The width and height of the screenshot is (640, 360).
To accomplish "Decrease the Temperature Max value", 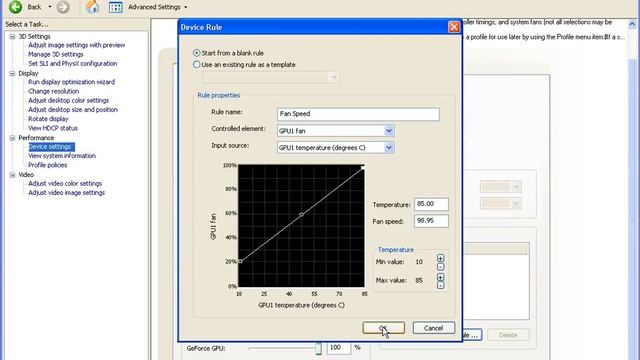I will pos(440,285).
